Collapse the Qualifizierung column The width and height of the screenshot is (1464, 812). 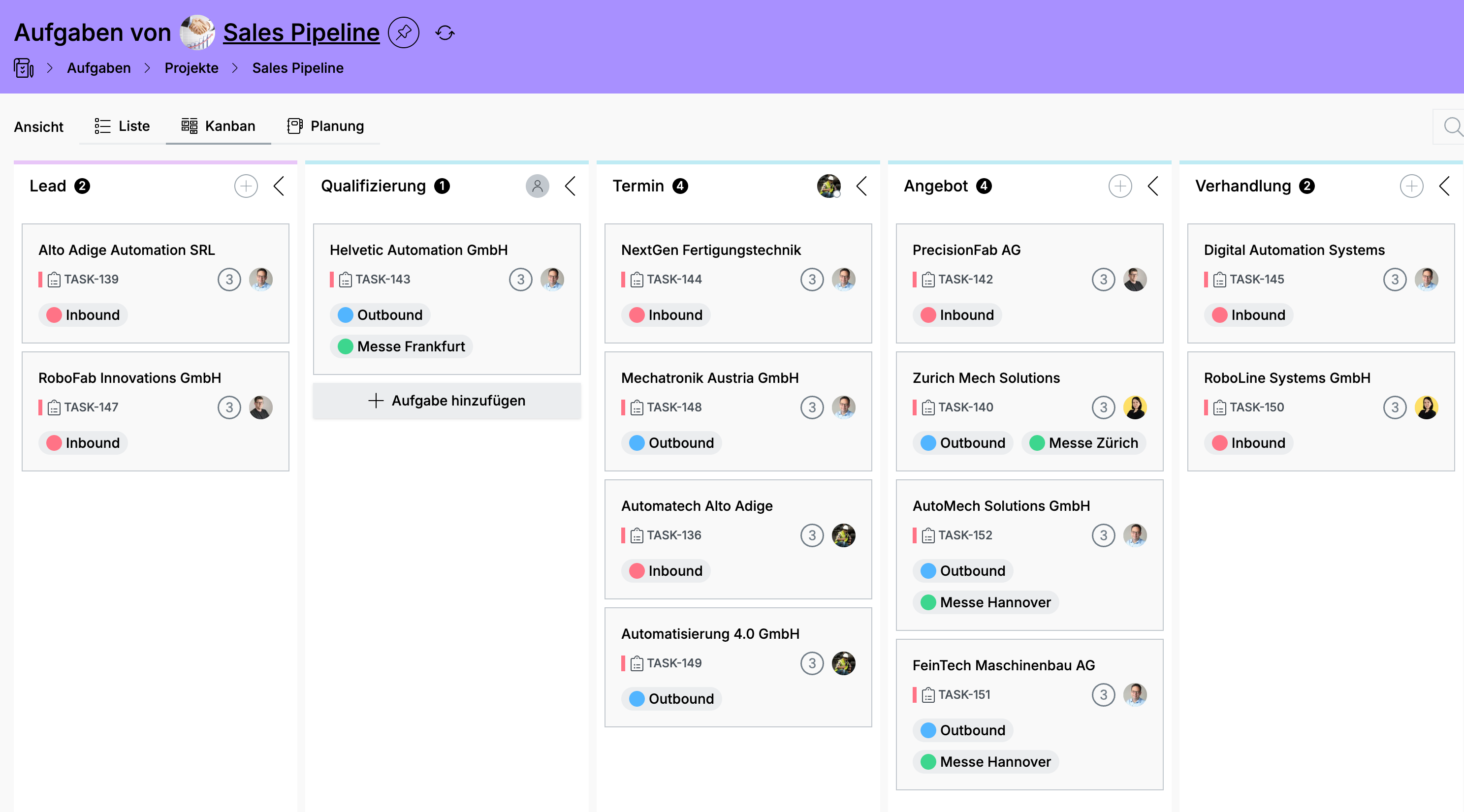point(570,186)
